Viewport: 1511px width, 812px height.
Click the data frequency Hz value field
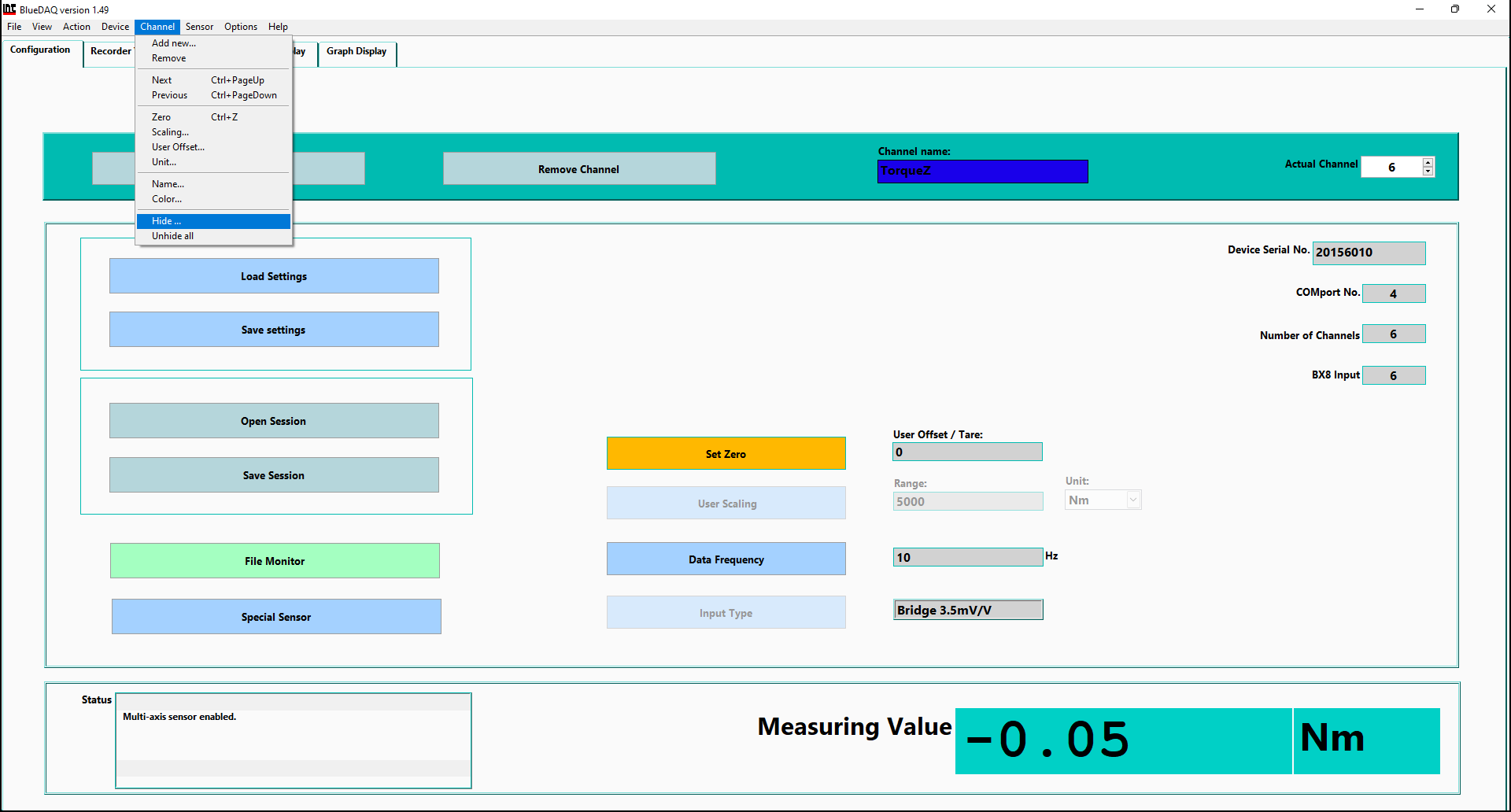point(967,558)
